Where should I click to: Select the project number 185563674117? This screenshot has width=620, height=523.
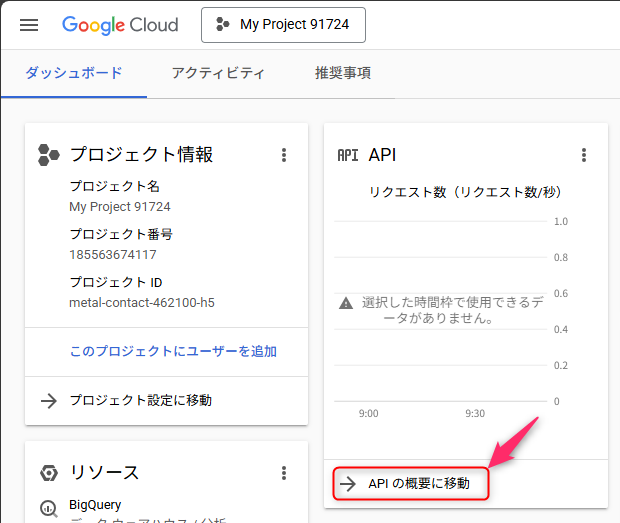(113, 255)
